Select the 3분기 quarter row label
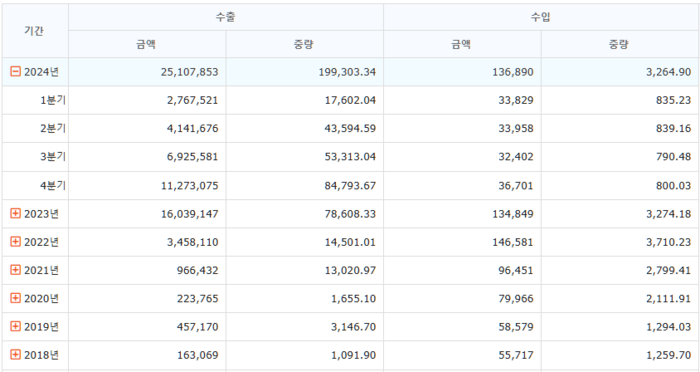The width and height of the screenshot is (700, 372). pyautogui.click(x=53, y=157)
